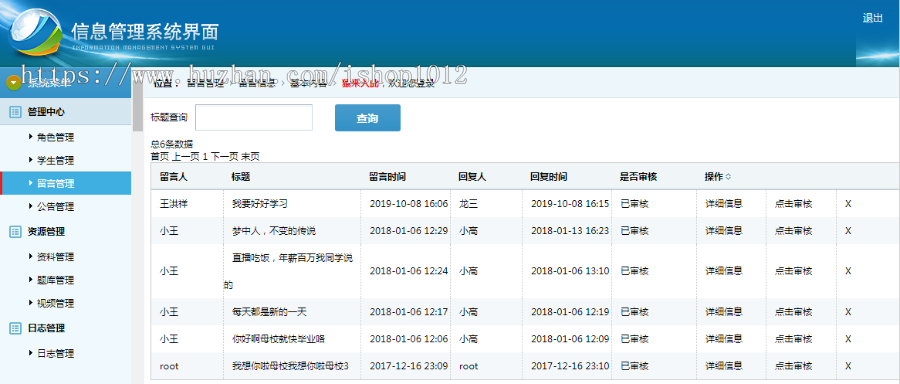Image resolution: width=900 pixels, height=384 pixels.
Task: Go to 上一页 previous page link
Action: pyautogui.click(x=186, y=156)
